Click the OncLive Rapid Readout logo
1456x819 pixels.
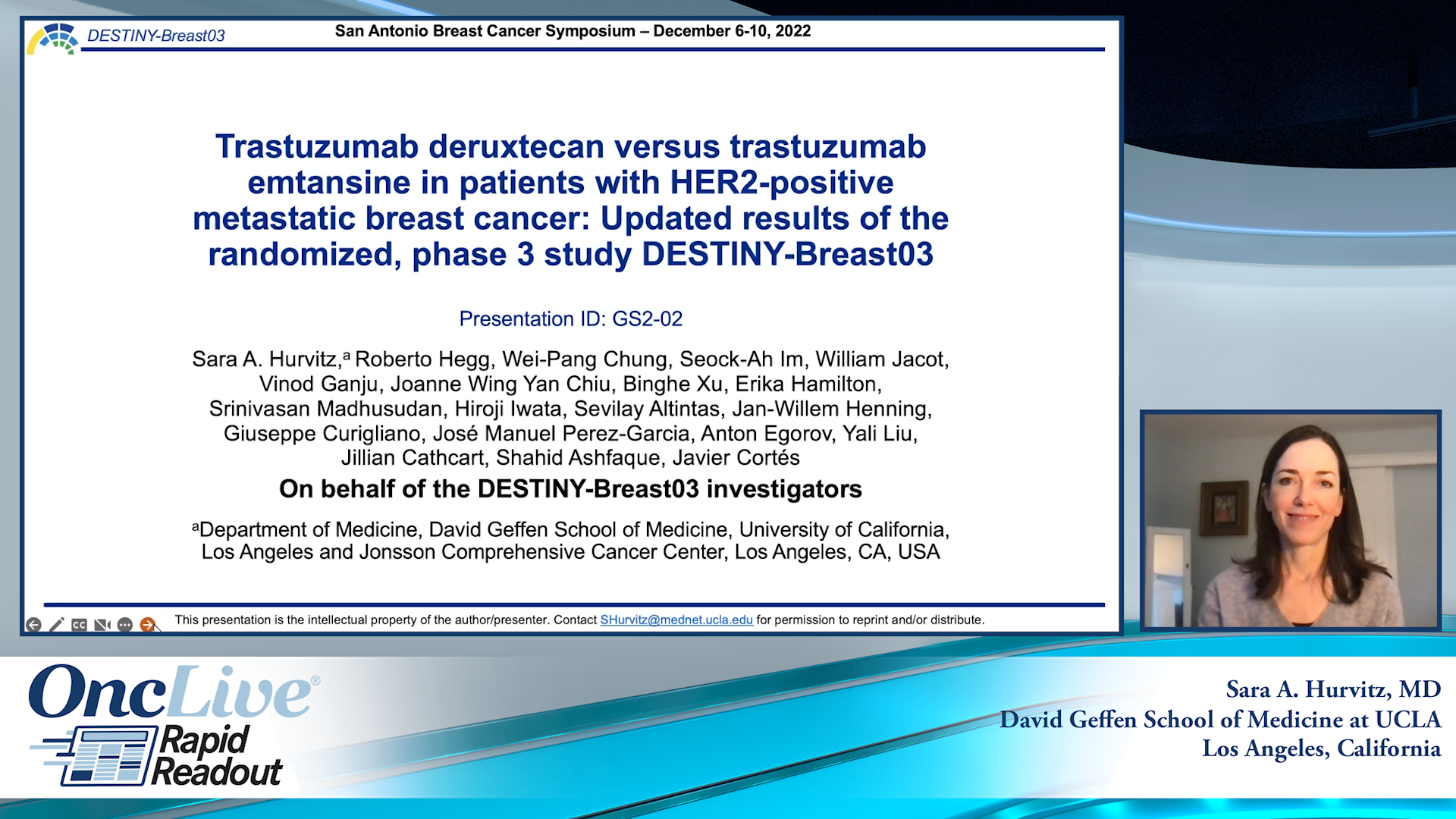(x=174, y=725)
